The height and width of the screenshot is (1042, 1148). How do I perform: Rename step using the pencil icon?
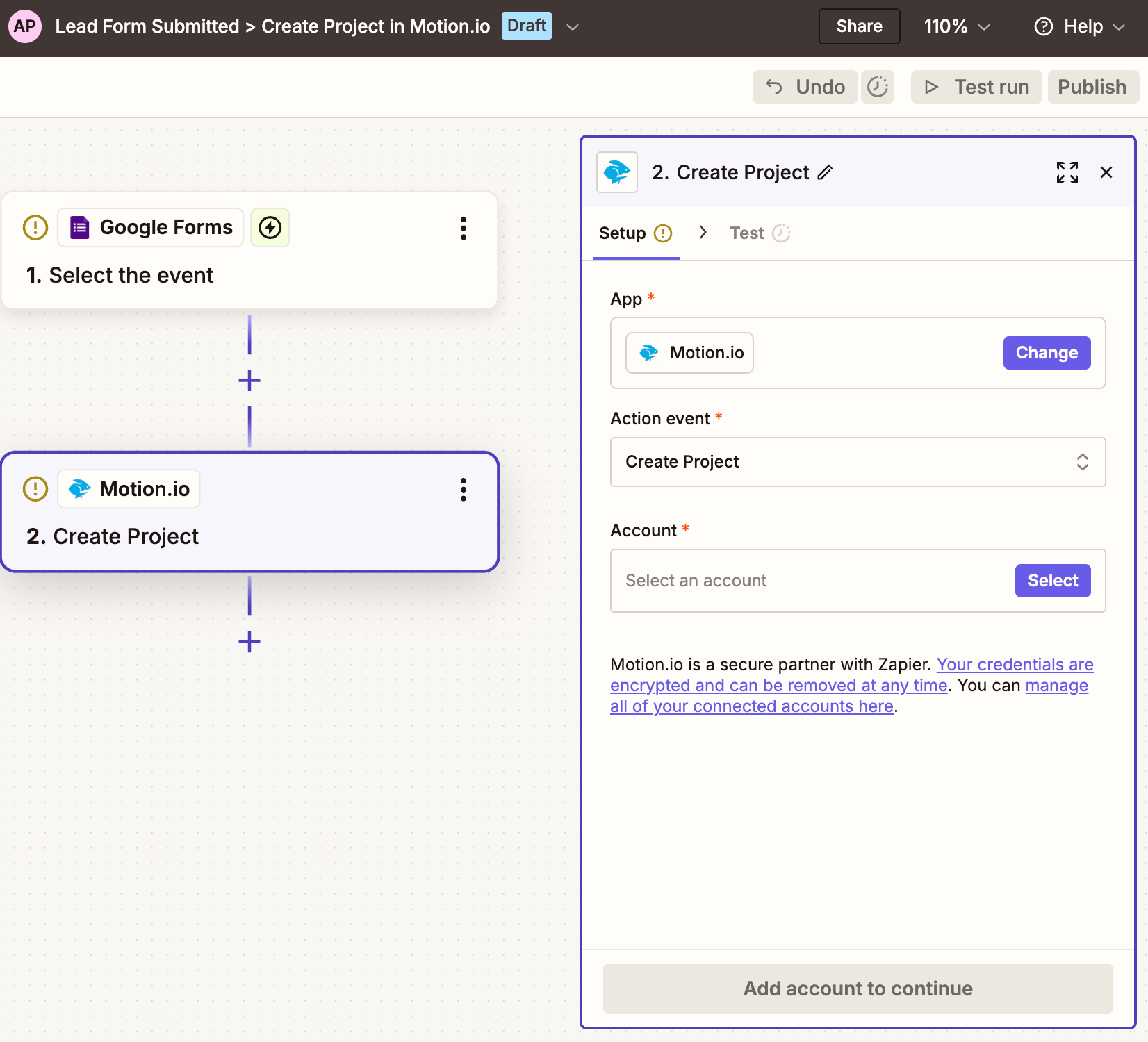point(825,172)
